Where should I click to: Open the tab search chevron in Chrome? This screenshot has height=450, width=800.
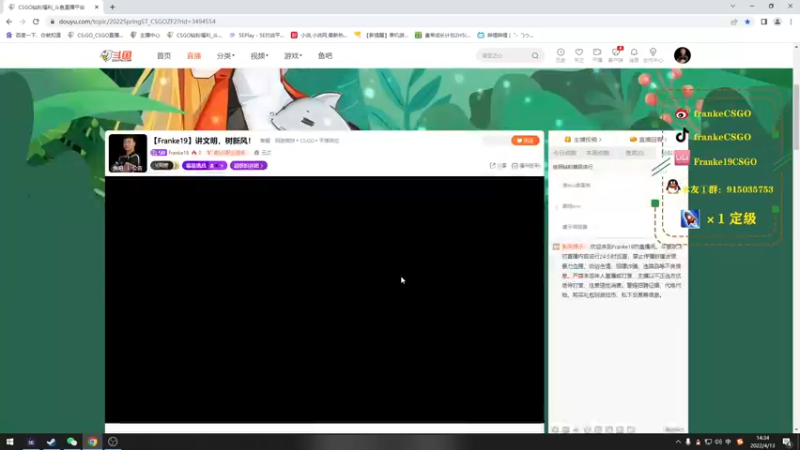pos(733,6)
